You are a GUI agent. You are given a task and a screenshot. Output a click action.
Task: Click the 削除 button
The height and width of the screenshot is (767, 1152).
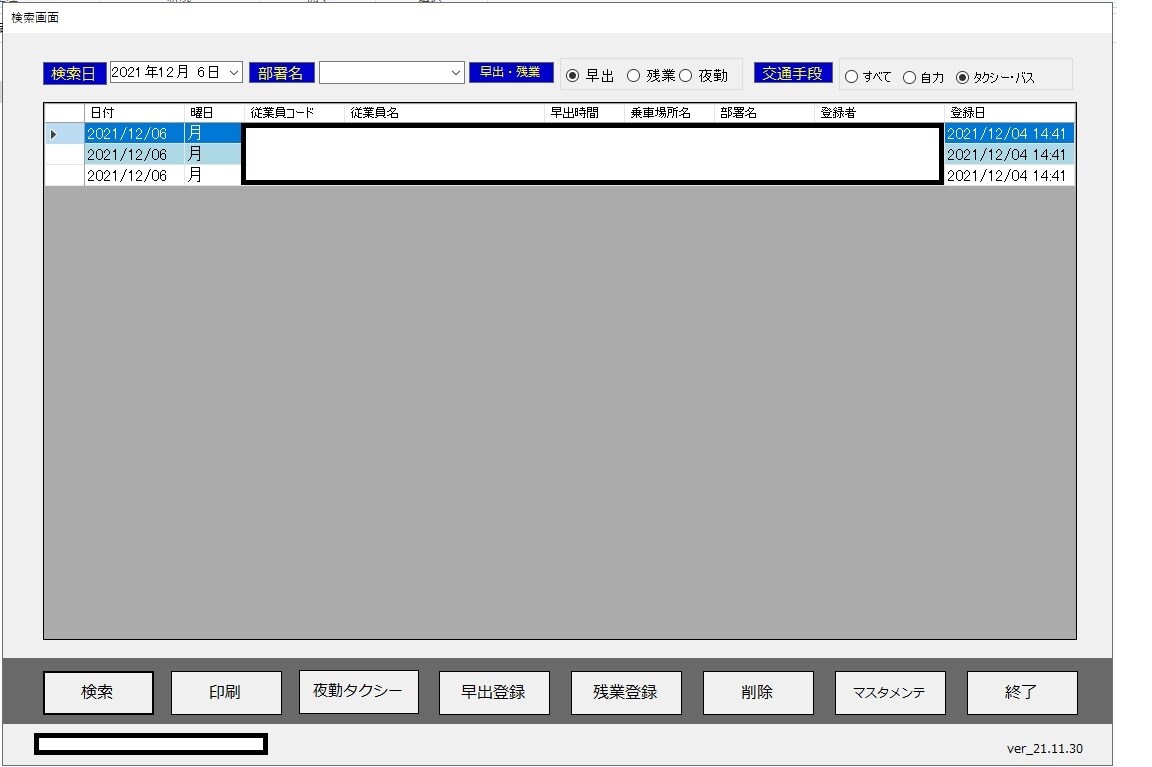(x=758, y=692)
